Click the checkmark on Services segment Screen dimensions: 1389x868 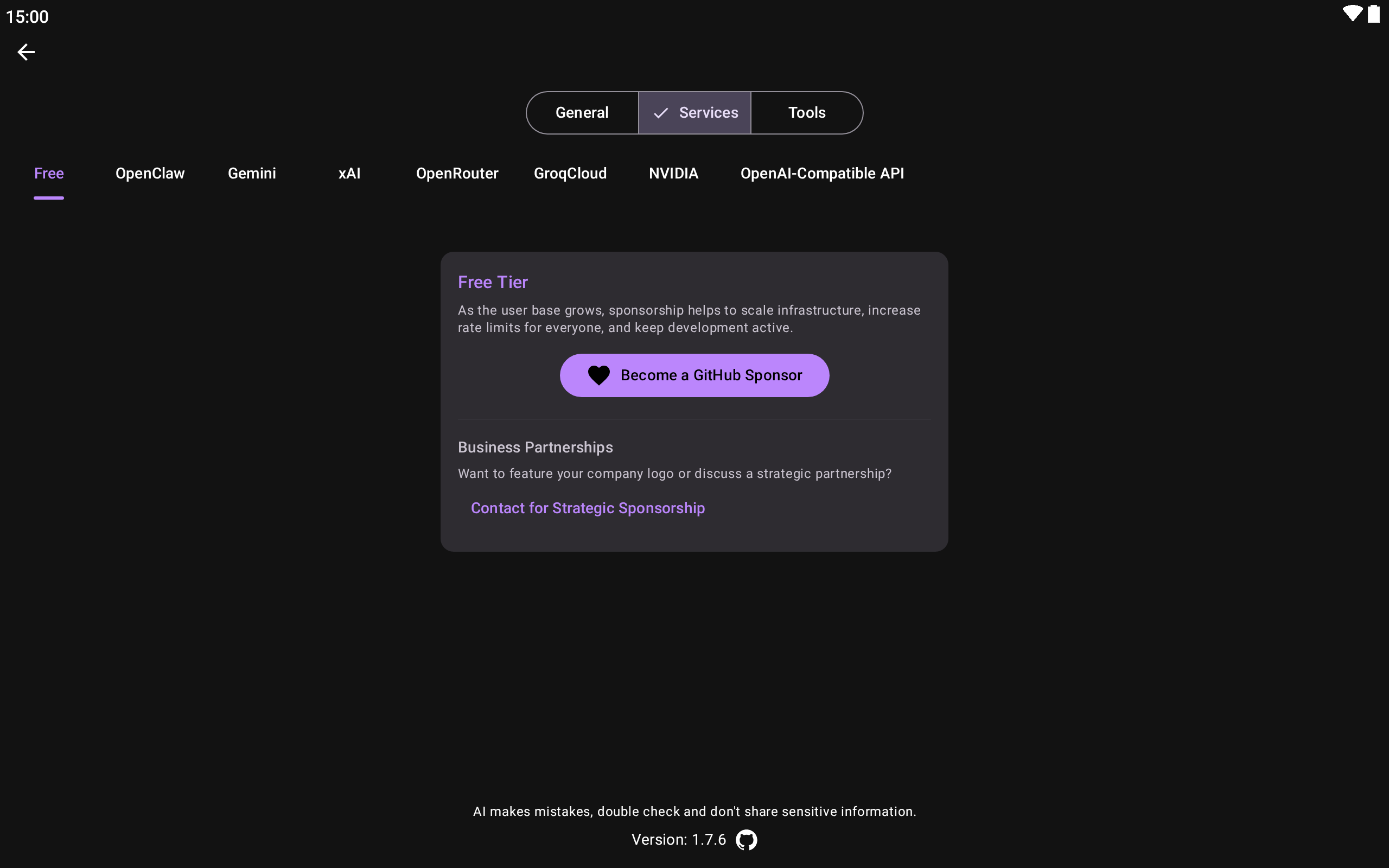(x=661, y=113)
